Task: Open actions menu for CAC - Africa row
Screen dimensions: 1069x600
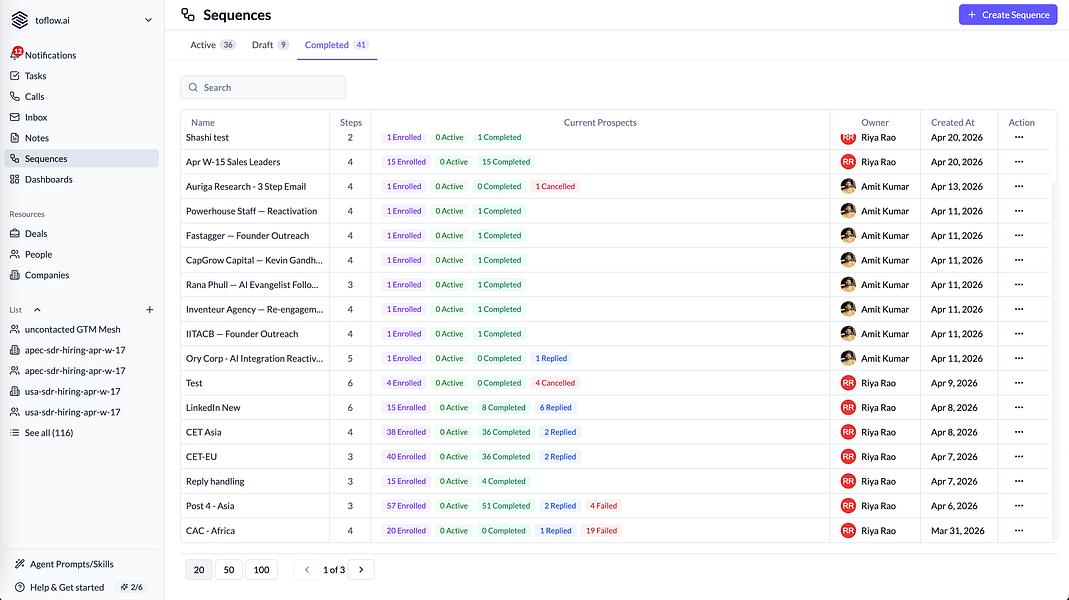Action: point(1019,530)
